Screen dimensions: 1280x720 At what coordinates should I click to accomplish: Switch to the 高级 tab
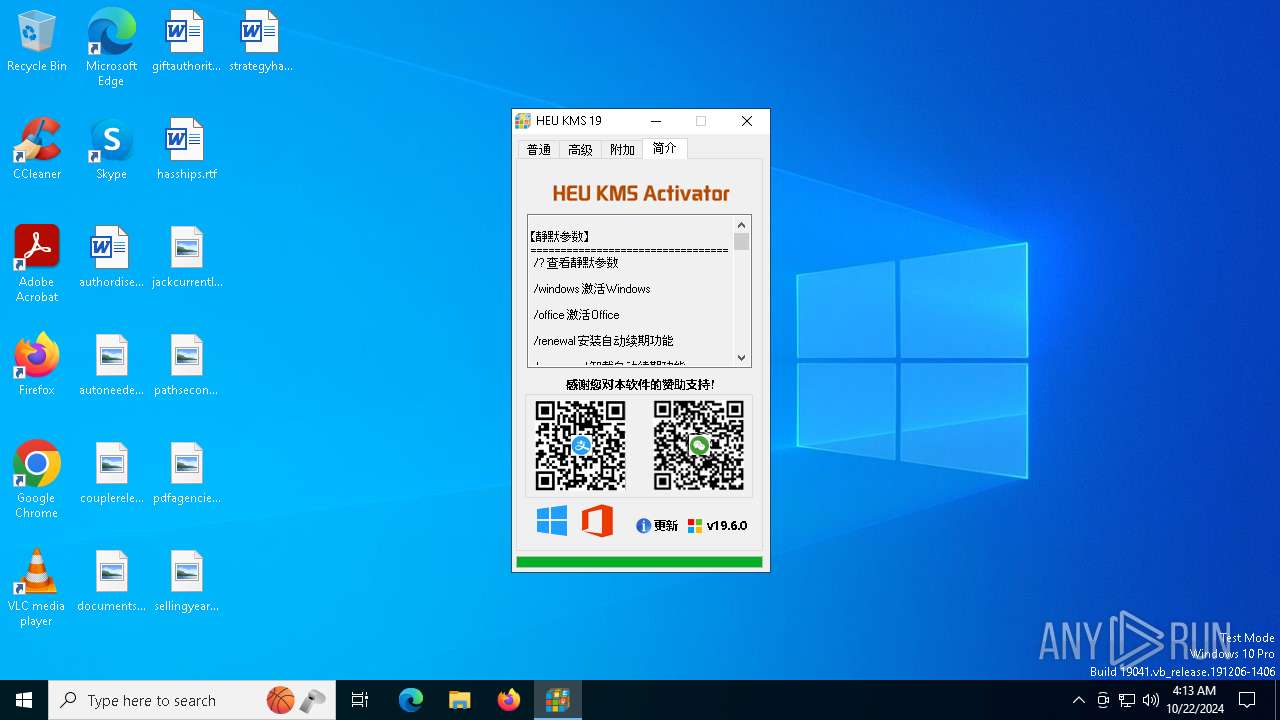pos(580,150)
